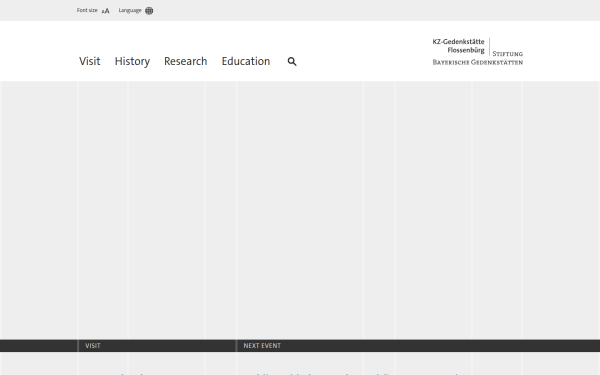Open the History menu

(132, 62)
